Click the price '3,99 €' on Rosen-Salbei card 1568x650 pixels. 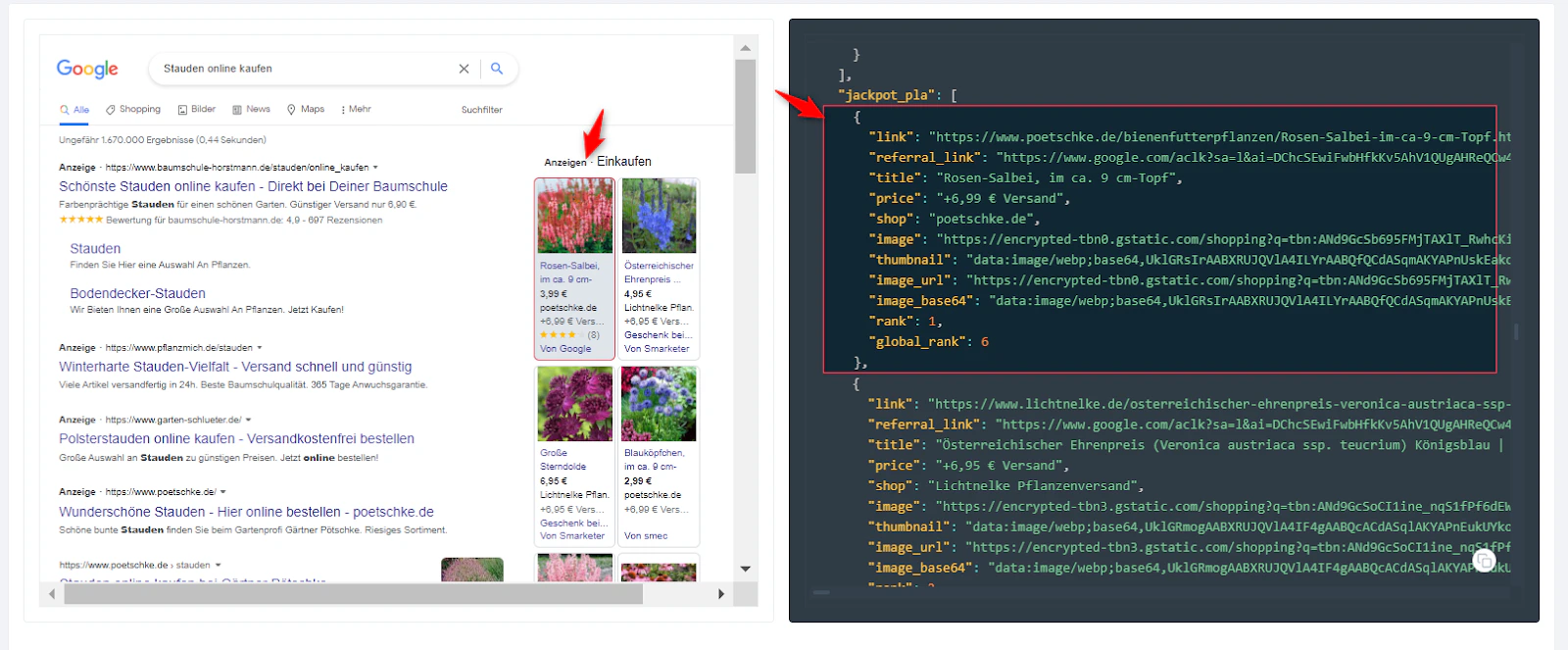pos(554,293)
